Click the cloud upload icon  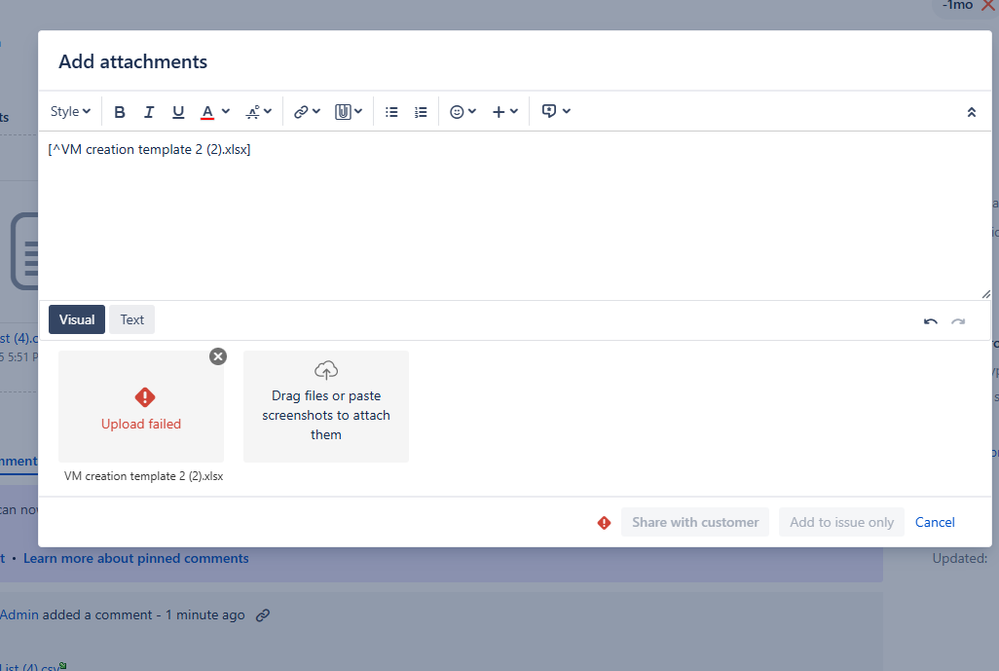[326, 370]
